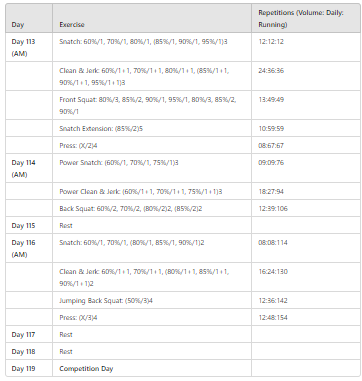362x381 pixels.
Task: Click the Press (X/2)4 cell
Action: [x=152, y=145]
